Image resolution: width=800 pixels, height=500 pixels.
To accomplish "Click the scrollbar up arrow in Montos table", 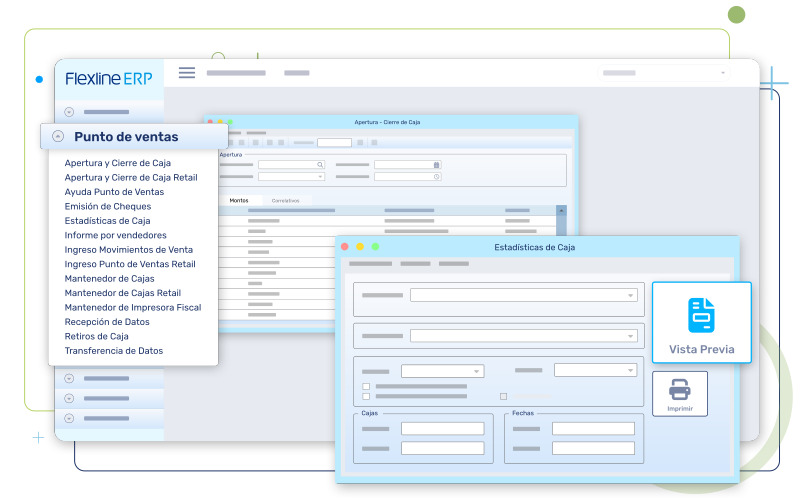I will click(561, 211).
